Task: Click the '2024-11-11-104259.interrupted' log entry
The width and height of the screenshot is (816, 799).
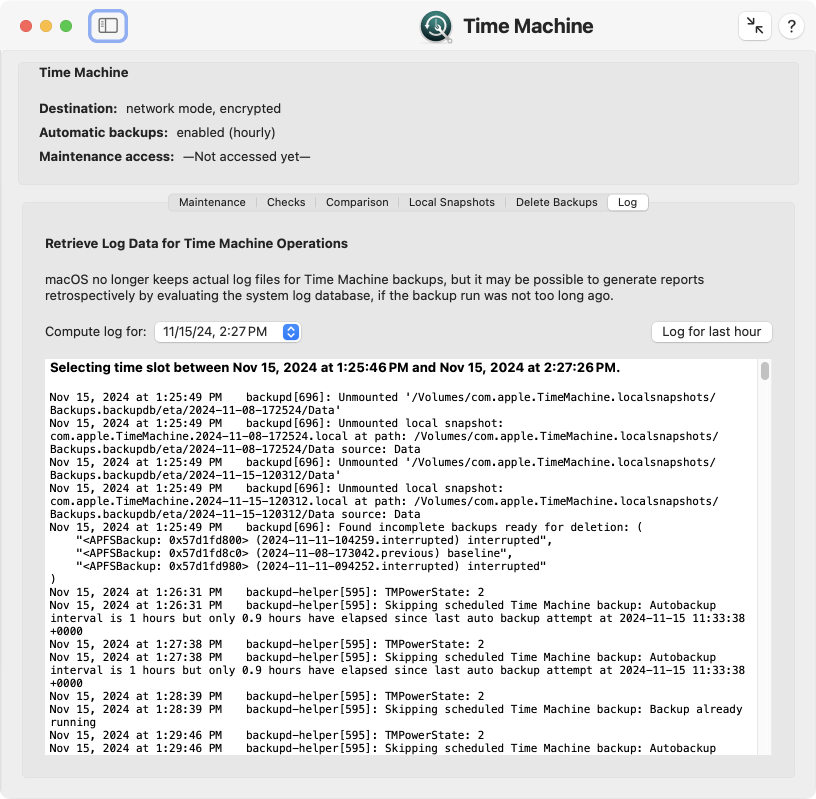Action: [314, 540]
